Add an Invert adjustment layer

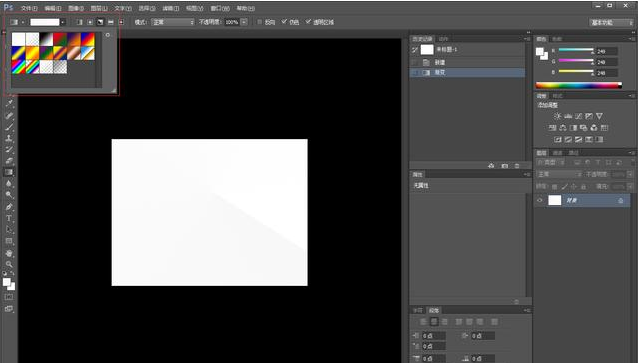point(557,140)
